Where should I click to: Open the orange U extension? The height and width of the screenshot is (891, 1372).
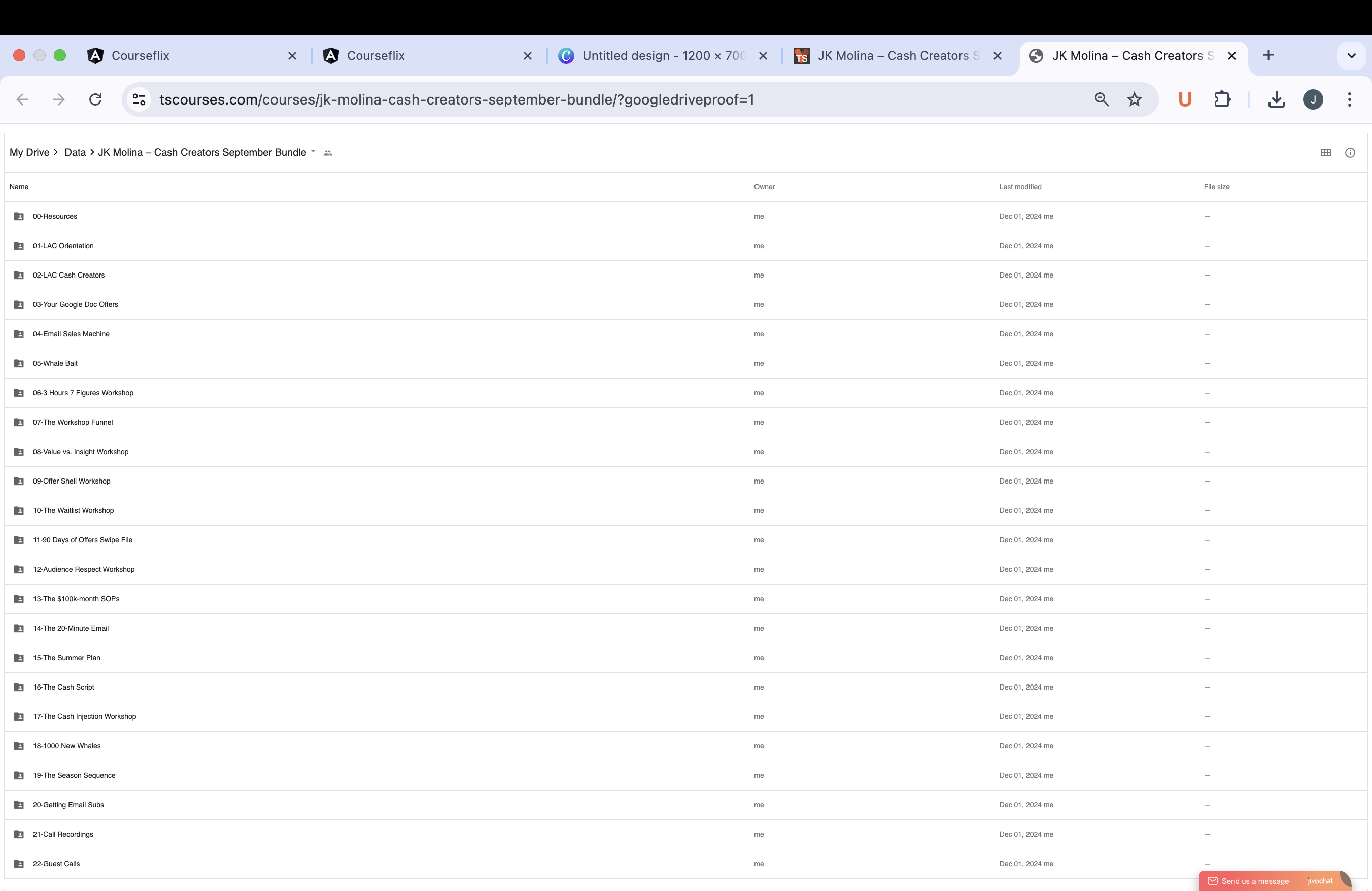pyautogui.click(x=1185, y=99)
